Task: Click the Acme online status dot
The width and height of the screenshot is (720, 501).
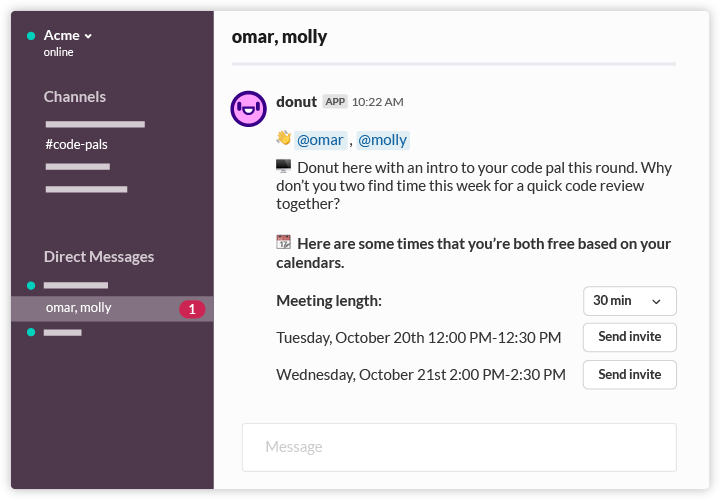Action: (31, 36)
